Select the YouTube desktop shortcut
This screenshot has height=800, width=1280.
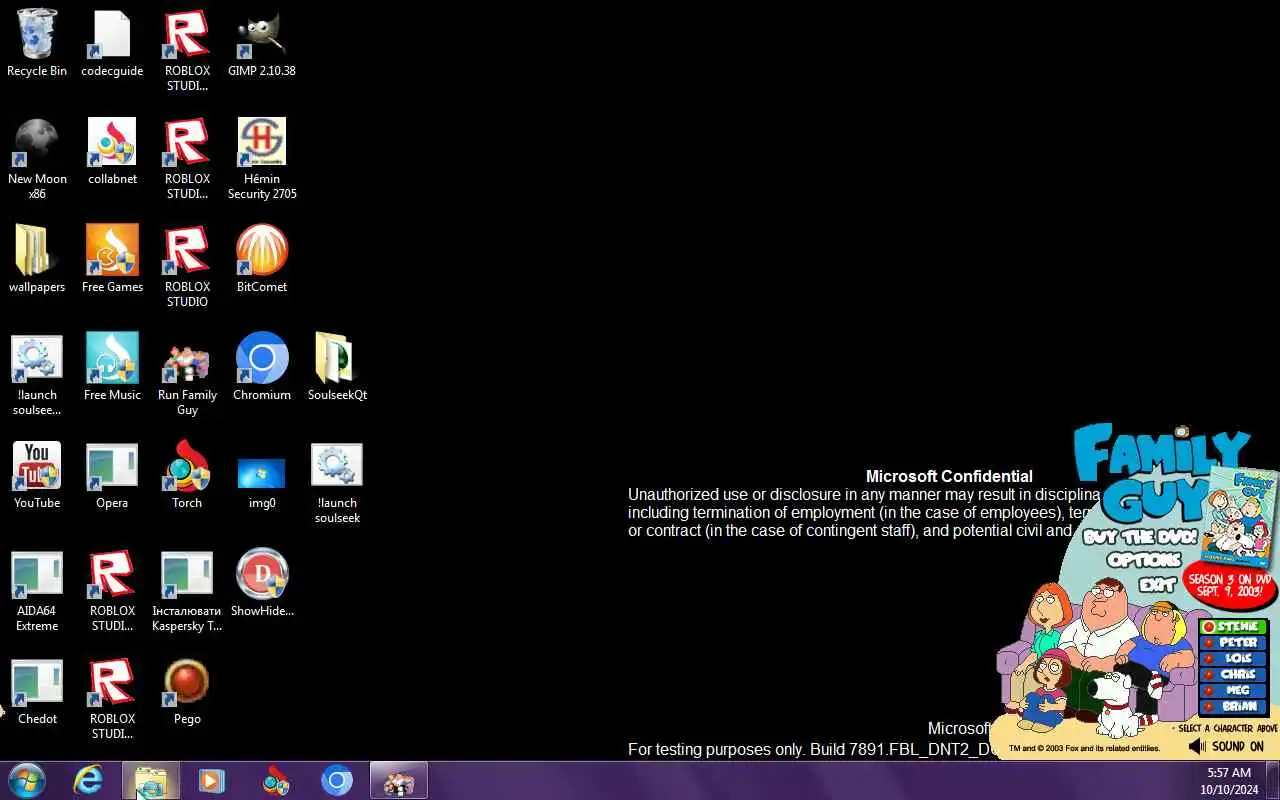tap(37, 476)
